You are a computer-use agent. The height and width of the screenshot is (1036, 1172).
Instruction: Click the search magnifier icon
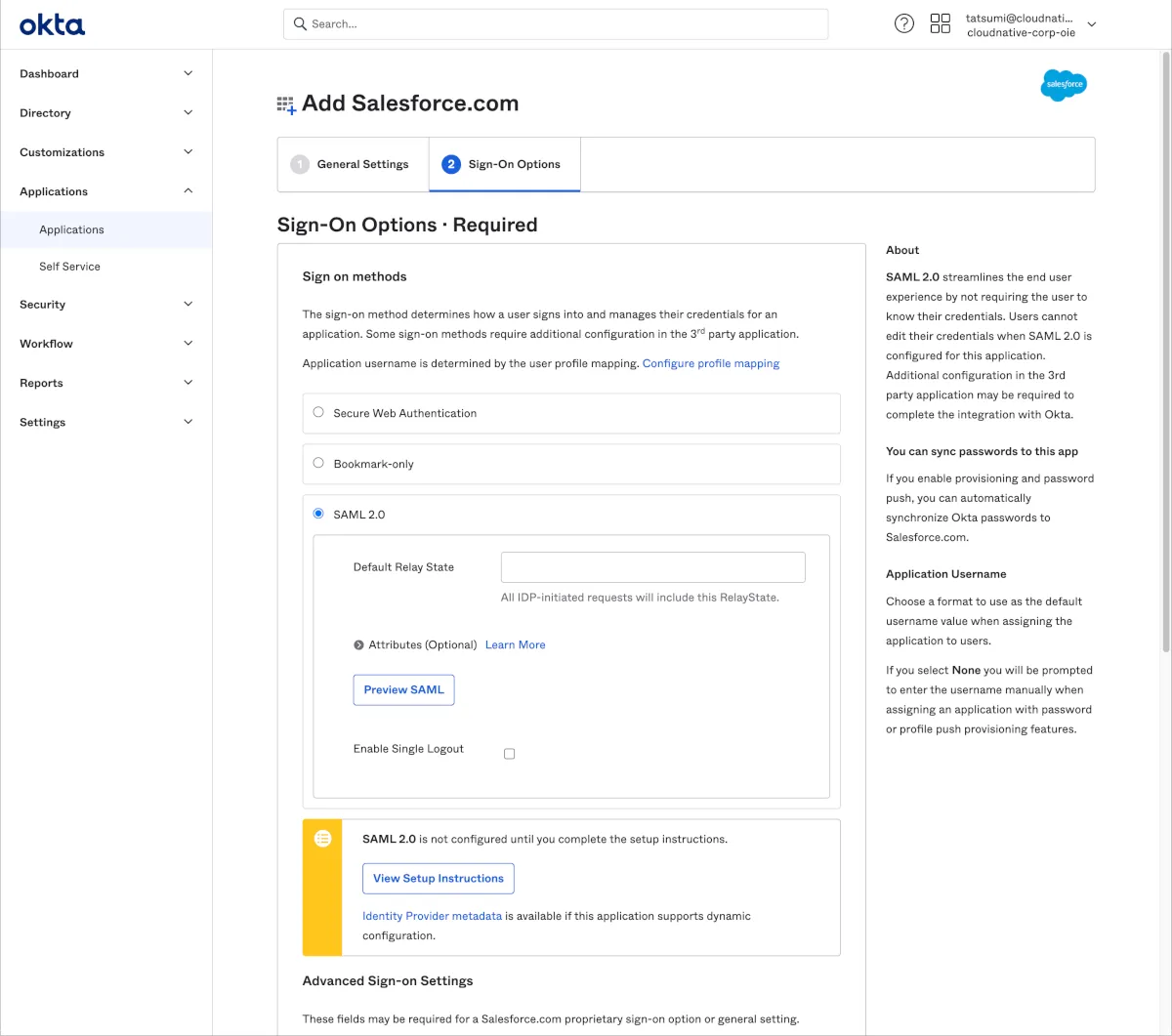300,24
